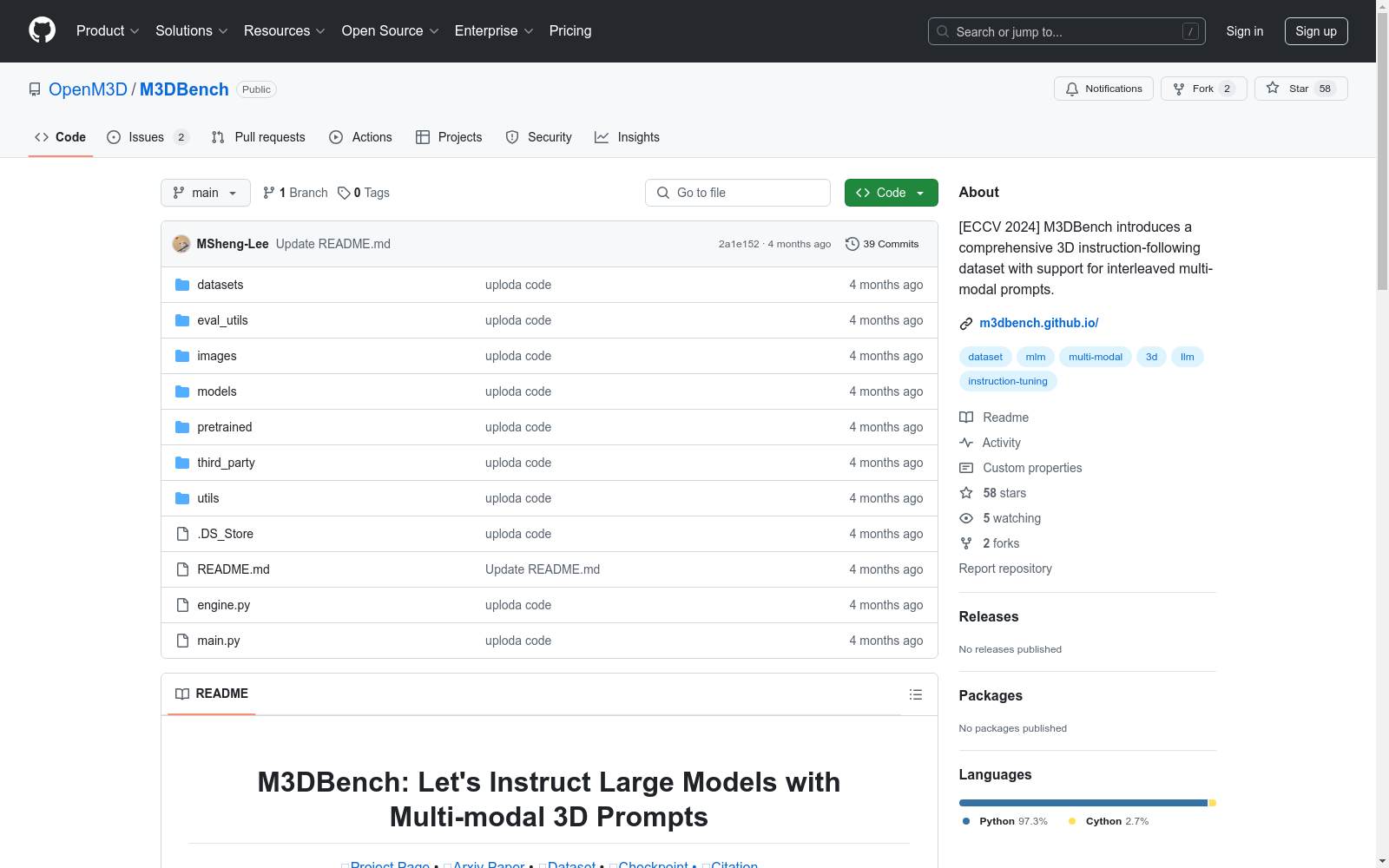Open the Projects tab
1389x868 pixels.
pyautogui.click(x=449, y=137)
